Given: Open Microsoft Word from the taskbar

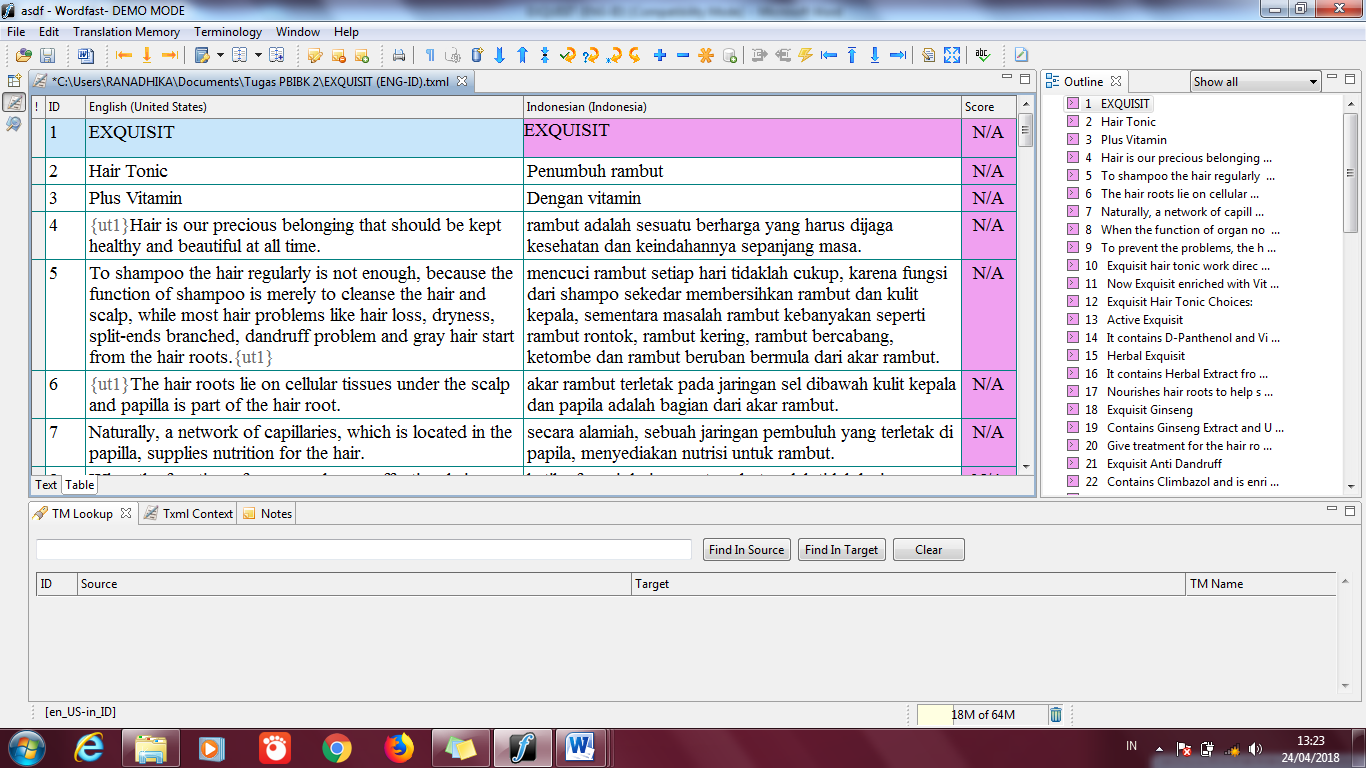Looking at the screenshot, I should click(x=581, y=748).
